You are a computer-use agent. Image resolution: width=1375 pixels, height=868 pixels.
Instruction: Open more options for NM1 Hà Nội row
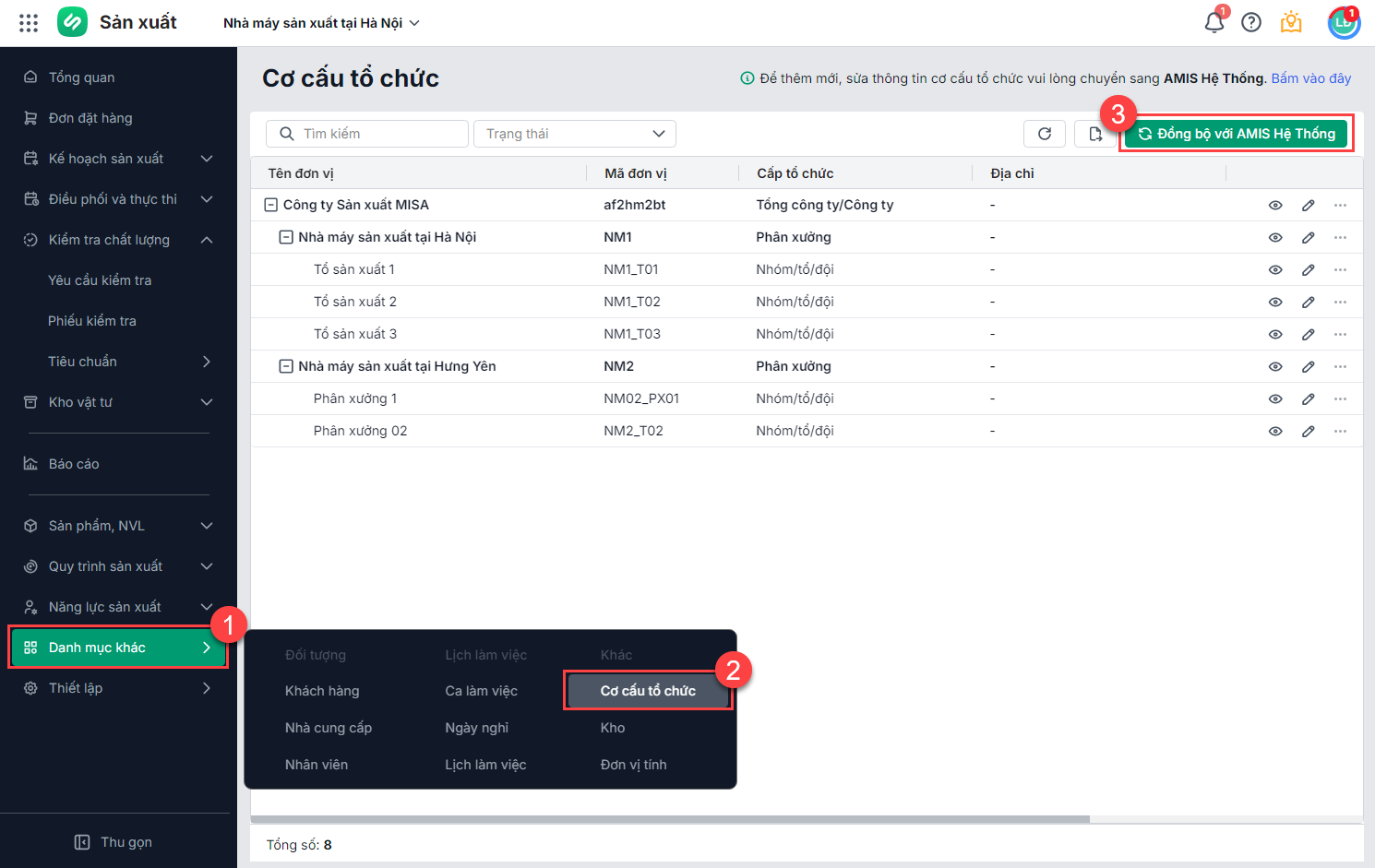click(1341, 238)
